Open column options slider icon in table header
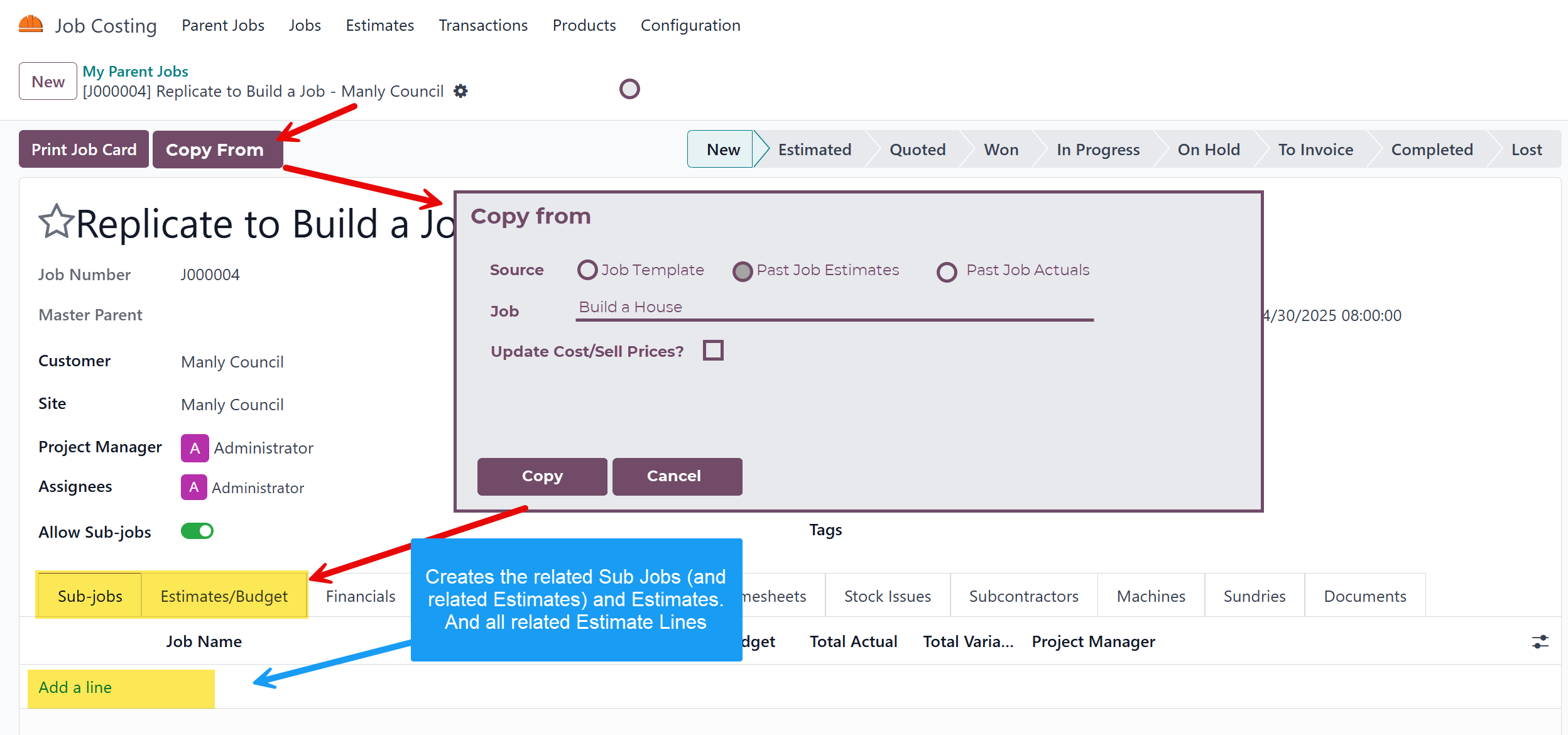 [x=1540, y=641]
